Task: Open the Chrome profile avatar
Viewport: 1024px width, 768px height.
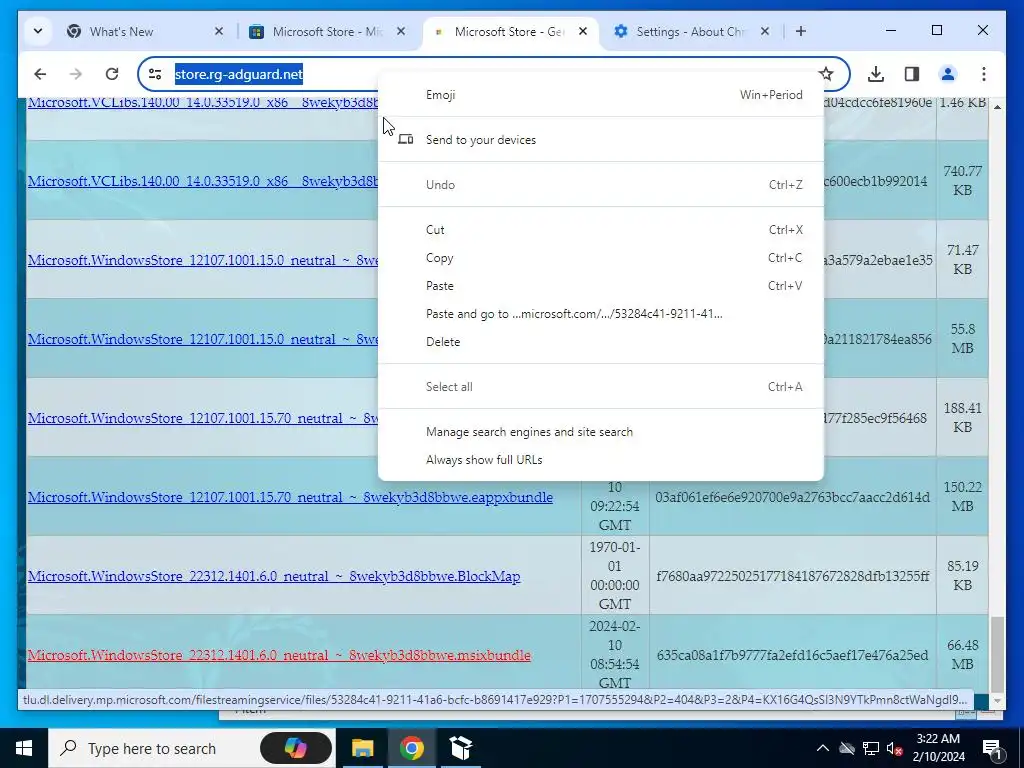Action: click(x=948, y=74)
